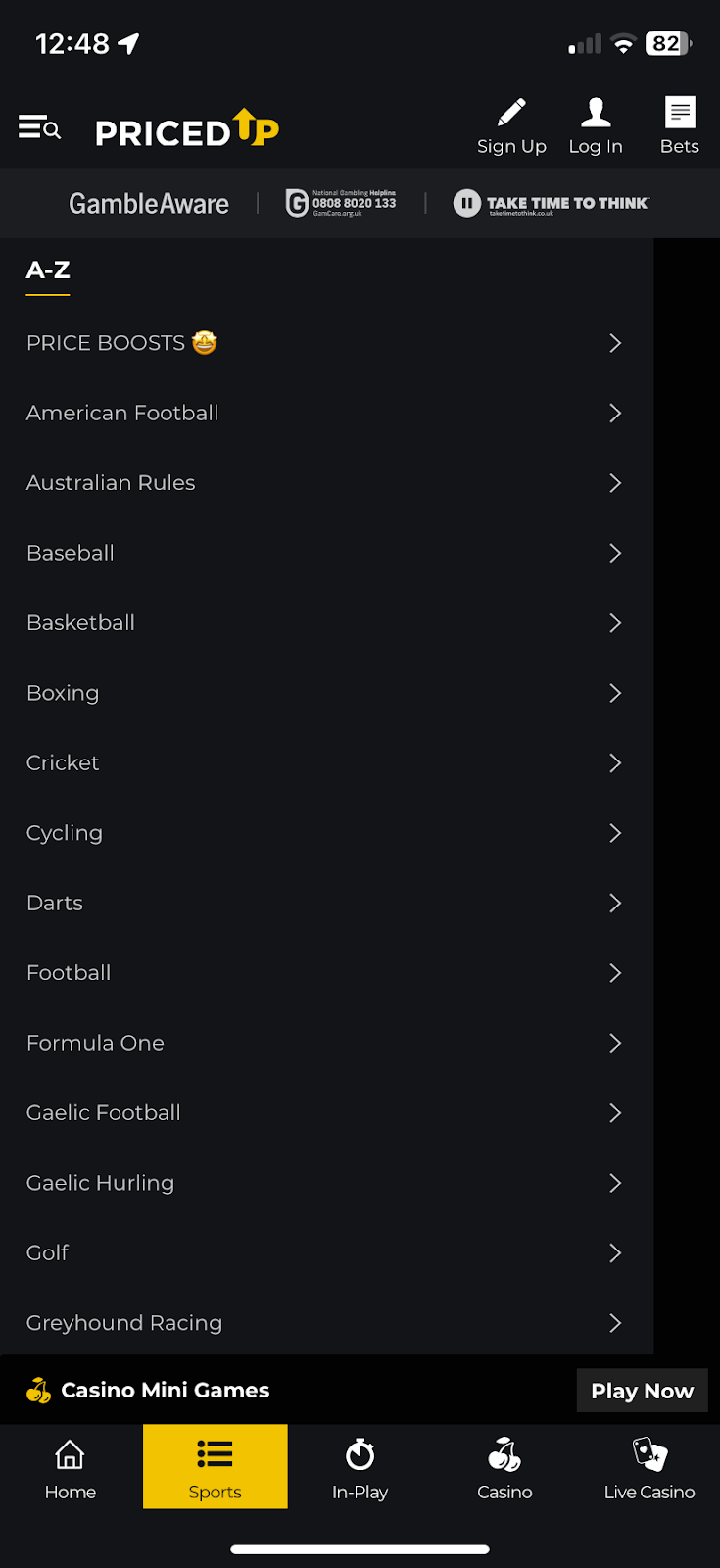Tap the PricedUp logo

pos(187,129)
